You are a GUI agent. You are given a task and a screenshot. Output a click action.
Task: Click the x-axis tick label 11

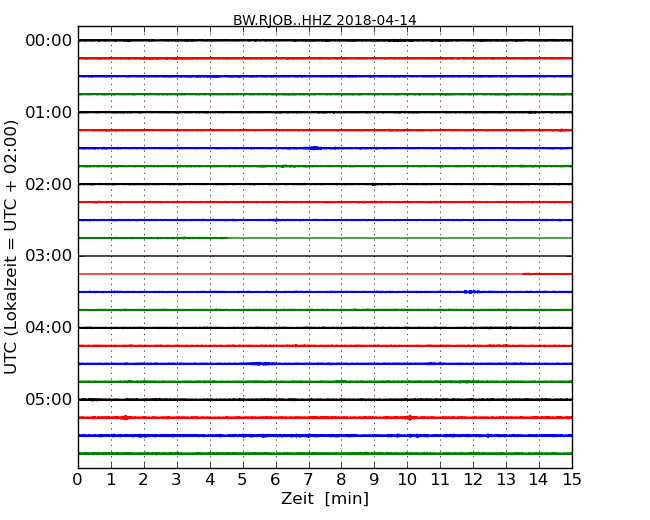click(440, 480)
